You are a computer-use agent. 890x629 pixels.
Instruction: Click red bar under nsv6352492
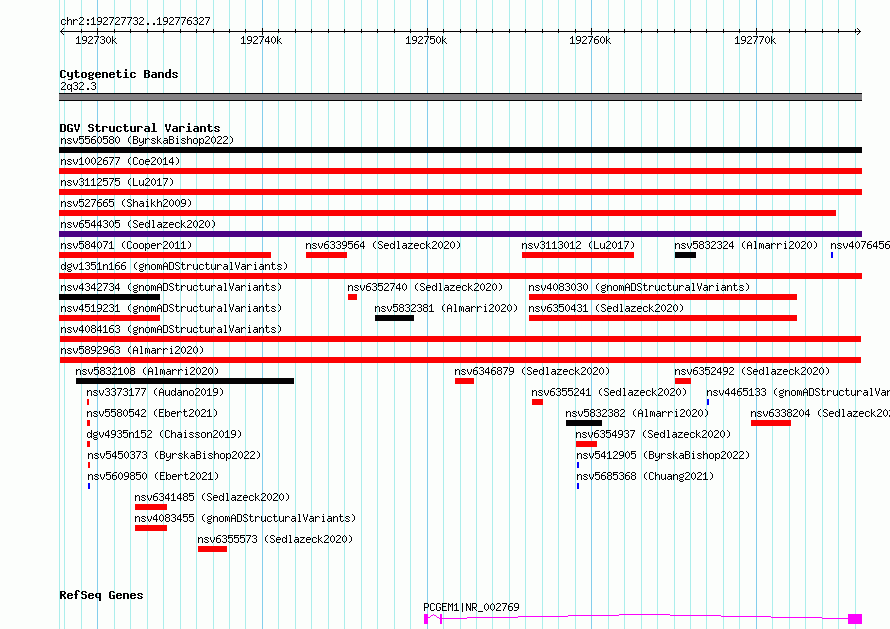683,381
